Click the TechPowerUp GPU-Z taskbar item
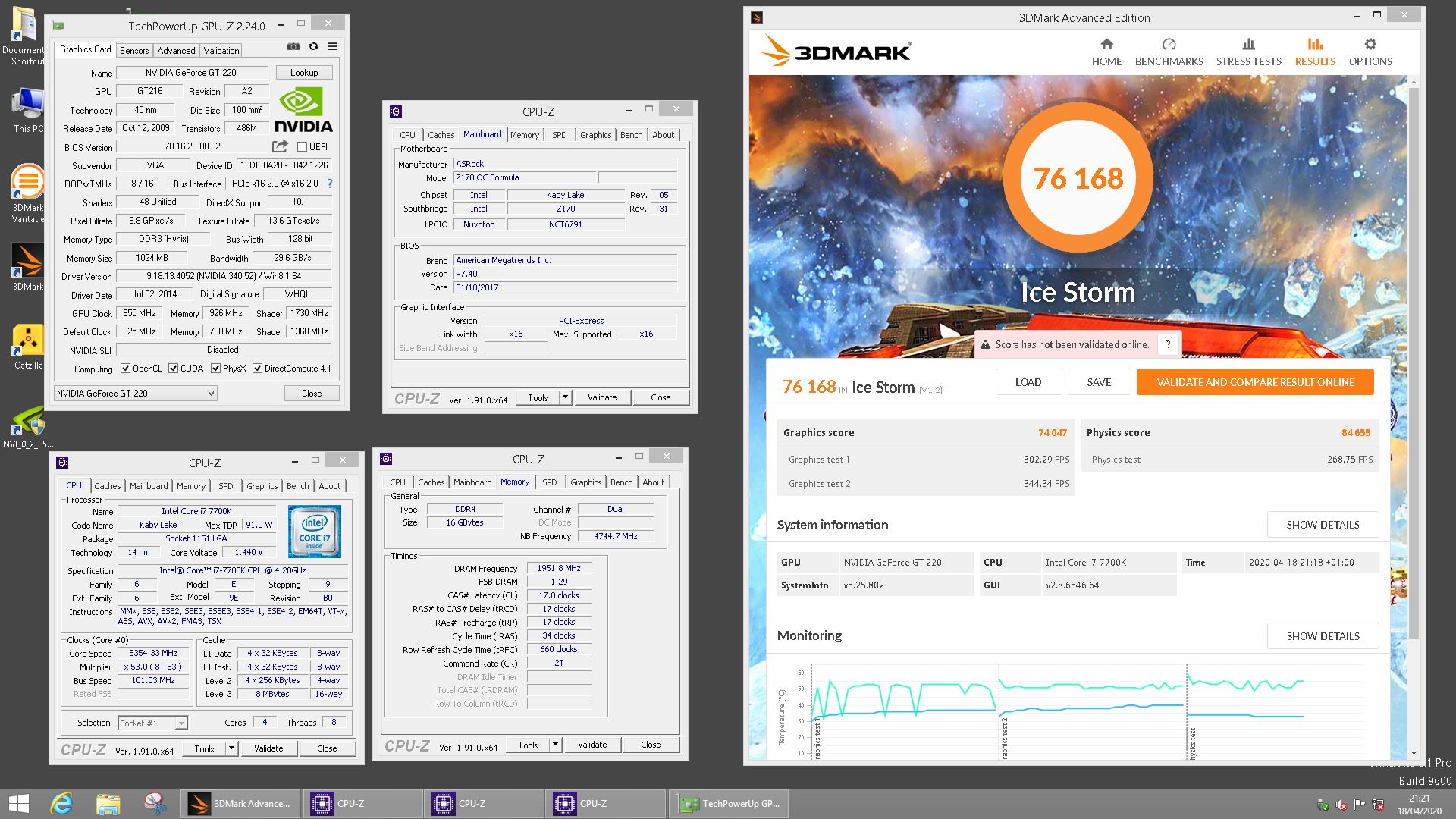The image size is (1456, 819). click(x=730, y=804)
